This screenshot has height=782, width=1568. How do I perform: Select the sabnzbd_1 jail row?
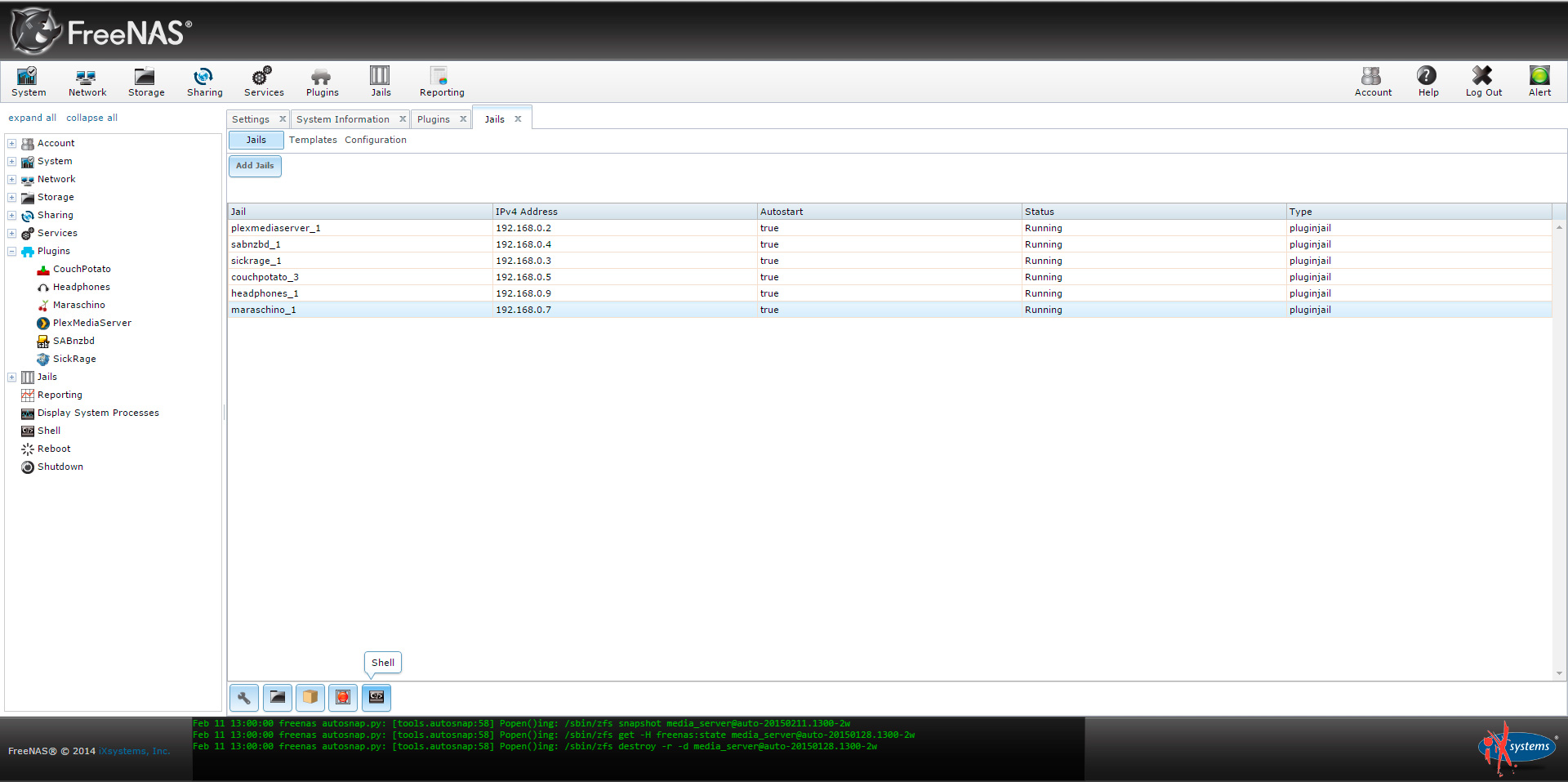890,244
